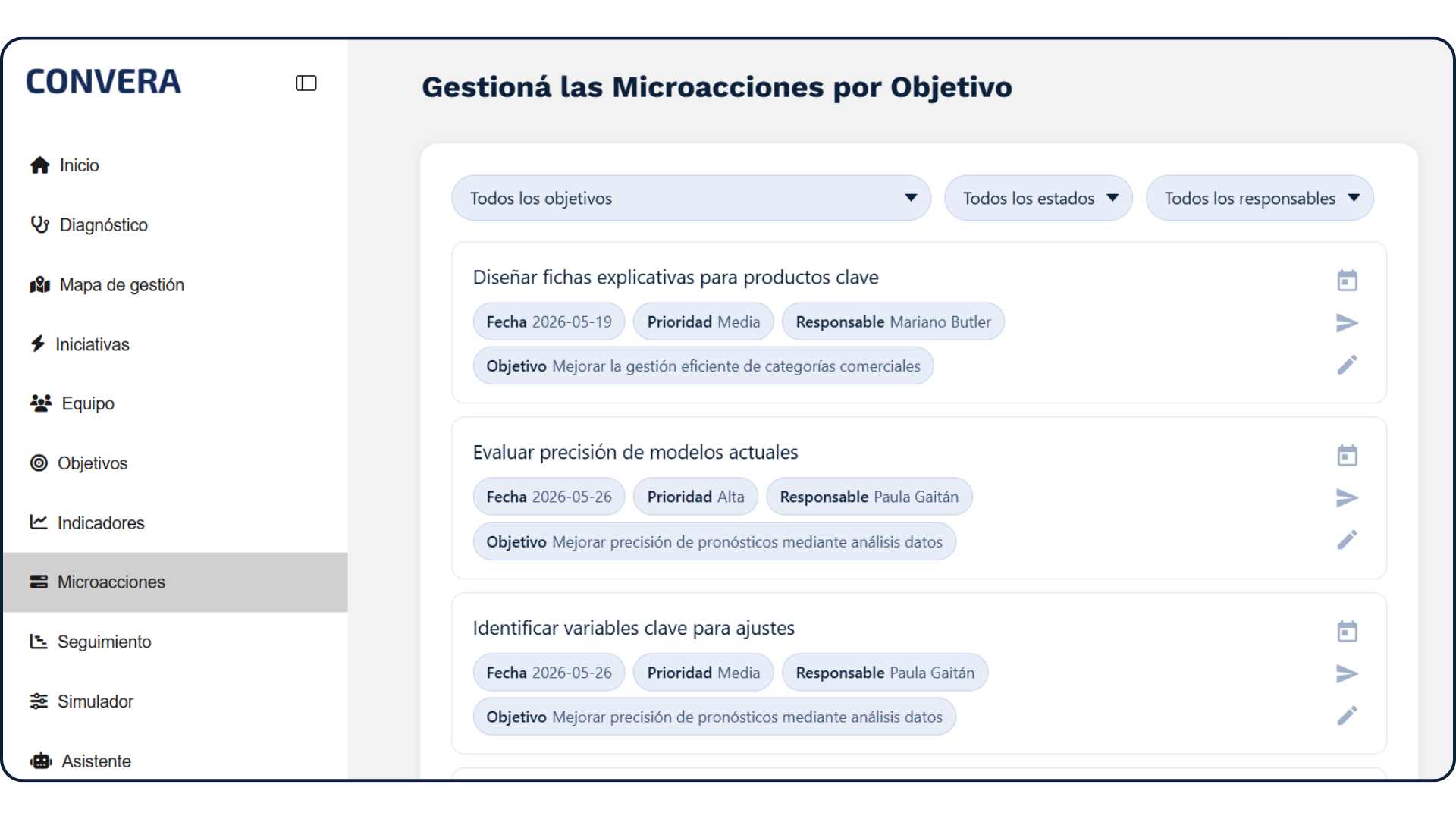Expand the Todos los estados filter
1456x819 pixels.
1038,198
